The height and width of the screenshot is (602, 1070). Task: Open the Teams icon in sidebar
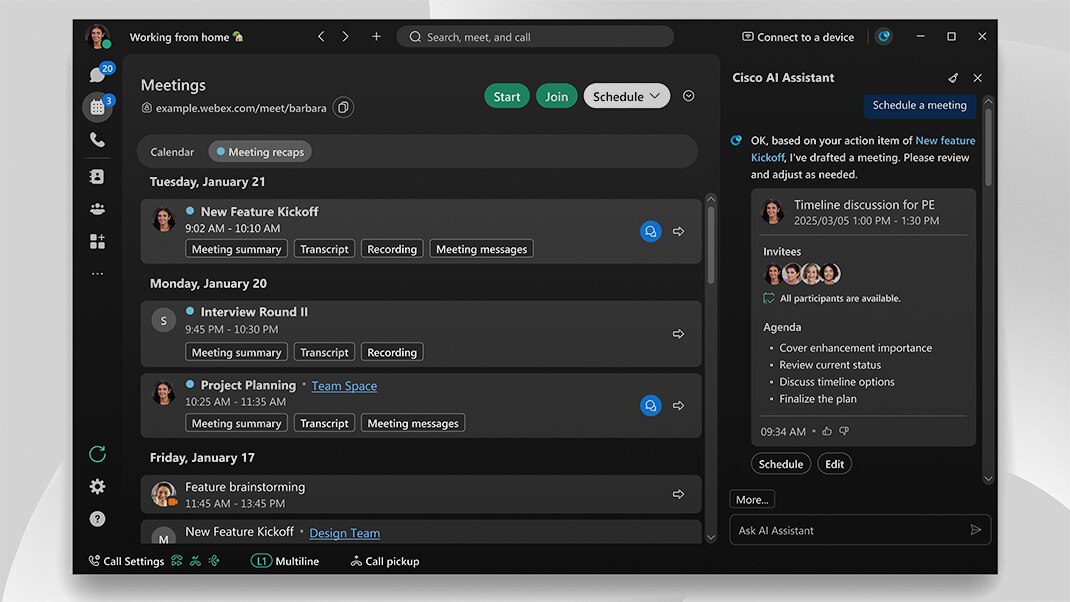[x=97, y=209]
